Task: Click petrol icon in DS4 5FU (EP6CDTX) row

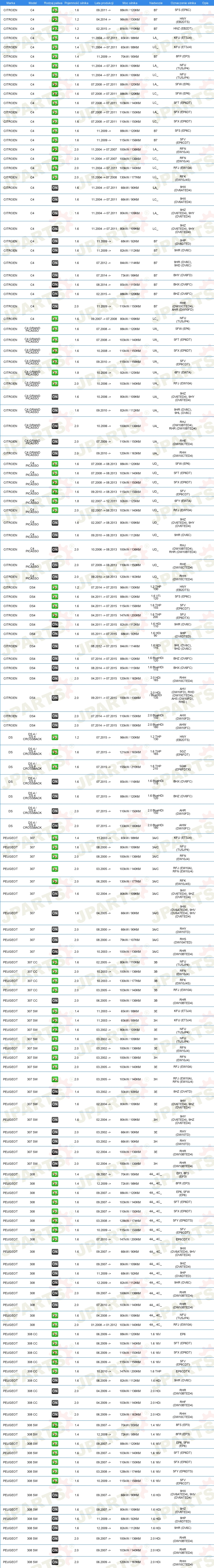Action: 55,615
